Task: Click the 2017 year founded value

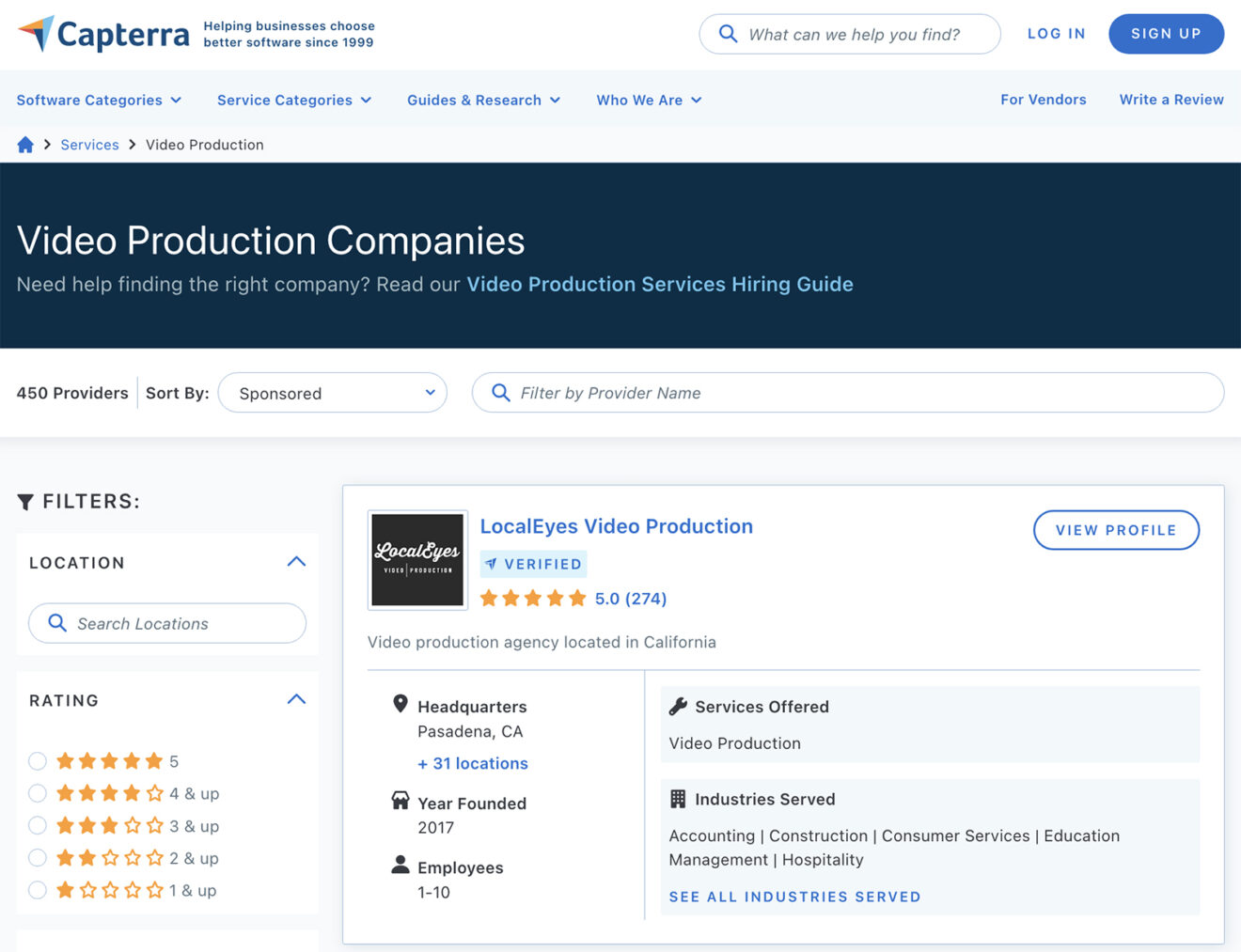Action: [436, 828]
